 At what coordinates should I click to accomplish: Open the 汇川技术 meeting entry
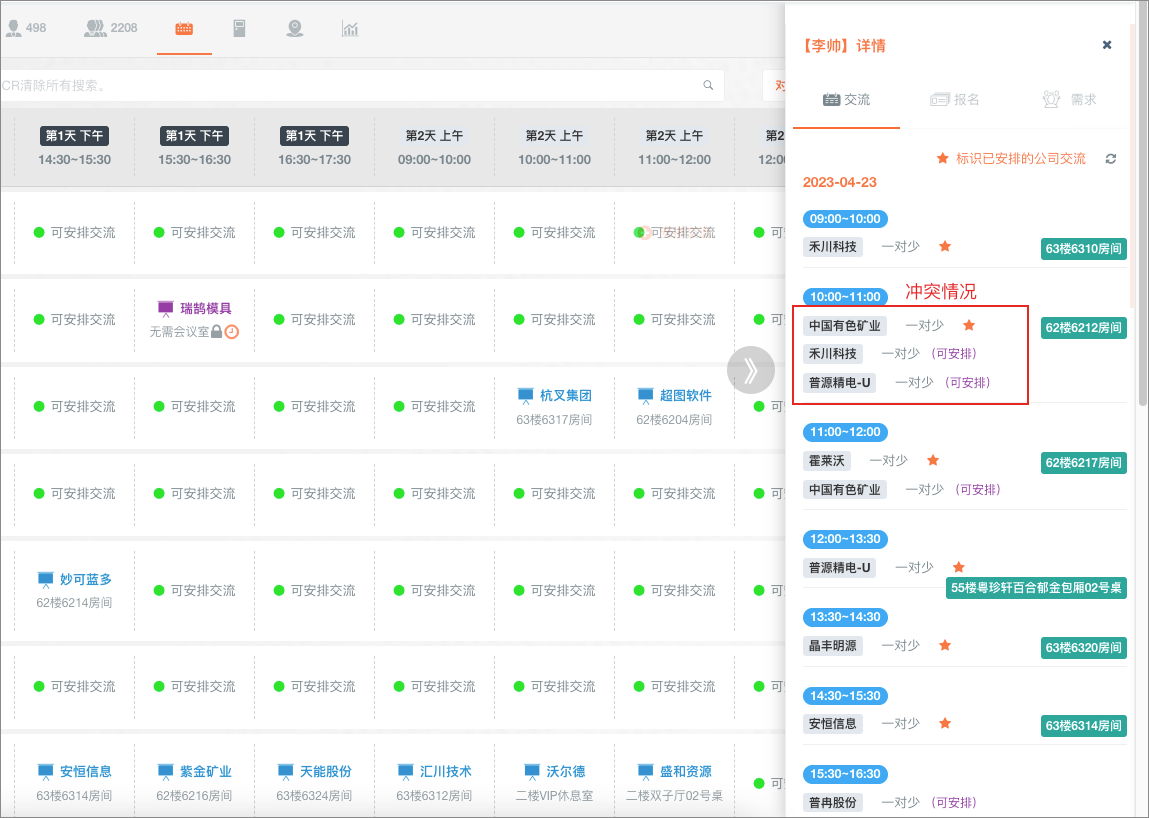tap(446, 771)
